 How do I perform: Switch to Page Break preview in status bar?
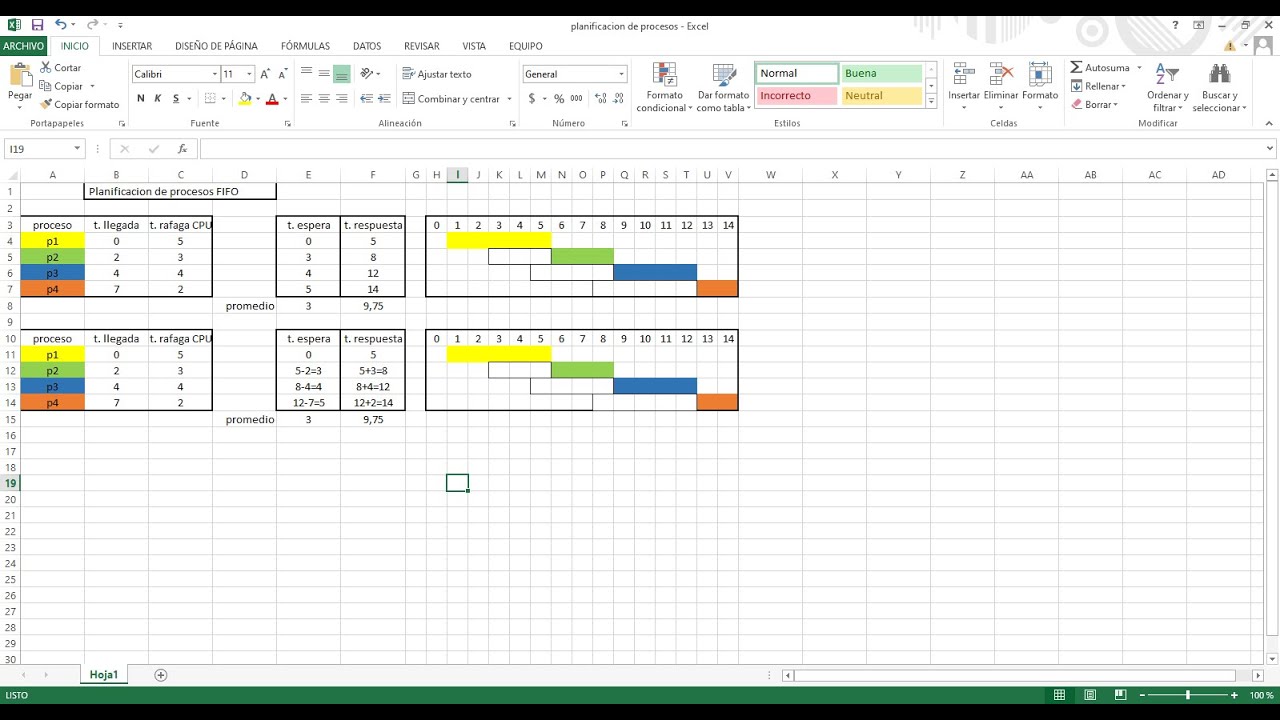(x=1121, y=695)
